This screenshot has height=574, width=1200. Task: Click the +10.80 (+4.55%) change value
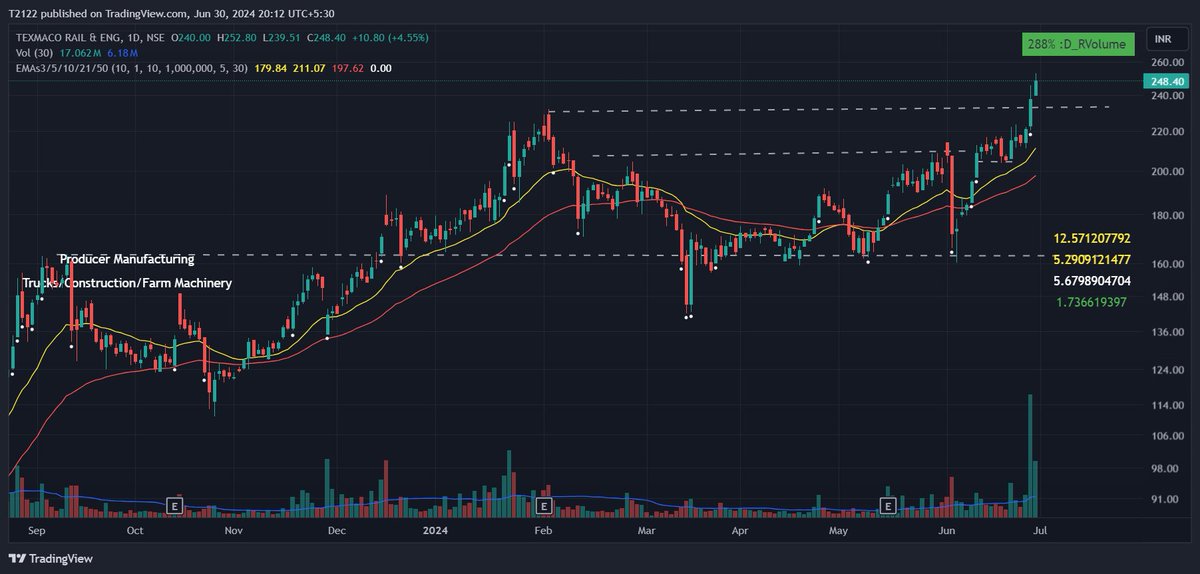pyautogui.click(x=388, y=38)
